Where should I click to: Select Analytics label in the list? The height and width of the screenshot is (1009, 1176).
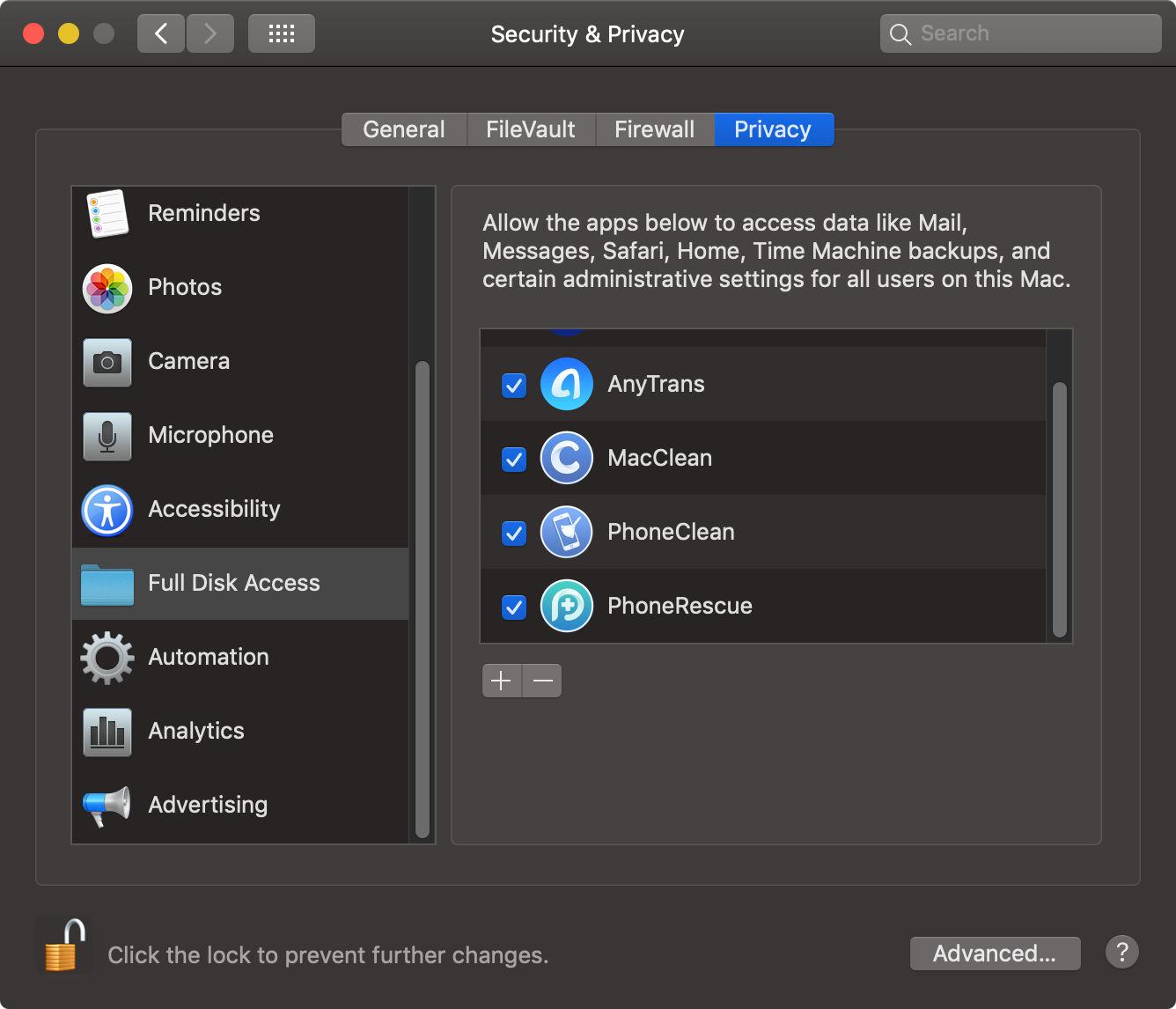pyautogui.click(x=196, y=731)
